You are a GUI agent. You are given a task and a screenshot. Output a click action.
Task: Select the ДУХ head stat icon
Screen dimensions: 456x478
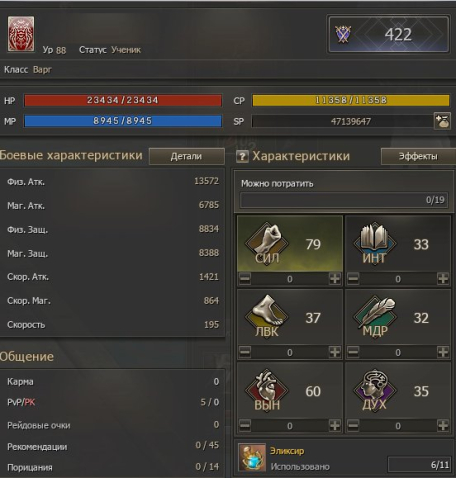[x=375, y=390]
